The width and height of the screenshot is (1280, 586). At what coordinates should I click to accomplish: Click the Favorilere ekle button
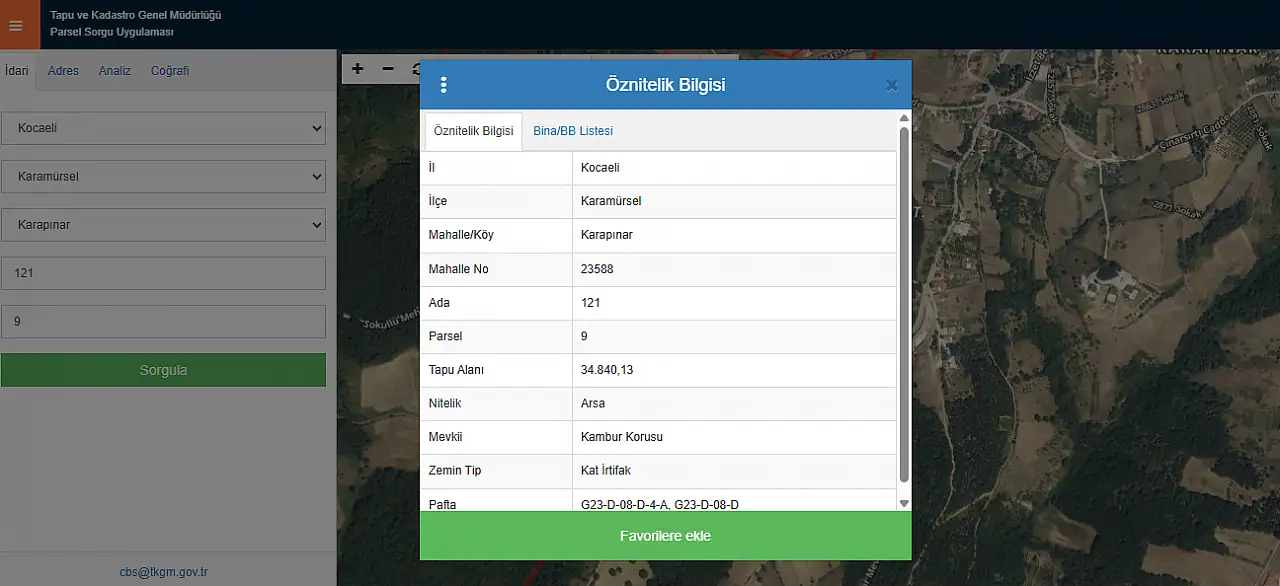pyautogui.click(x=665, y=536)
